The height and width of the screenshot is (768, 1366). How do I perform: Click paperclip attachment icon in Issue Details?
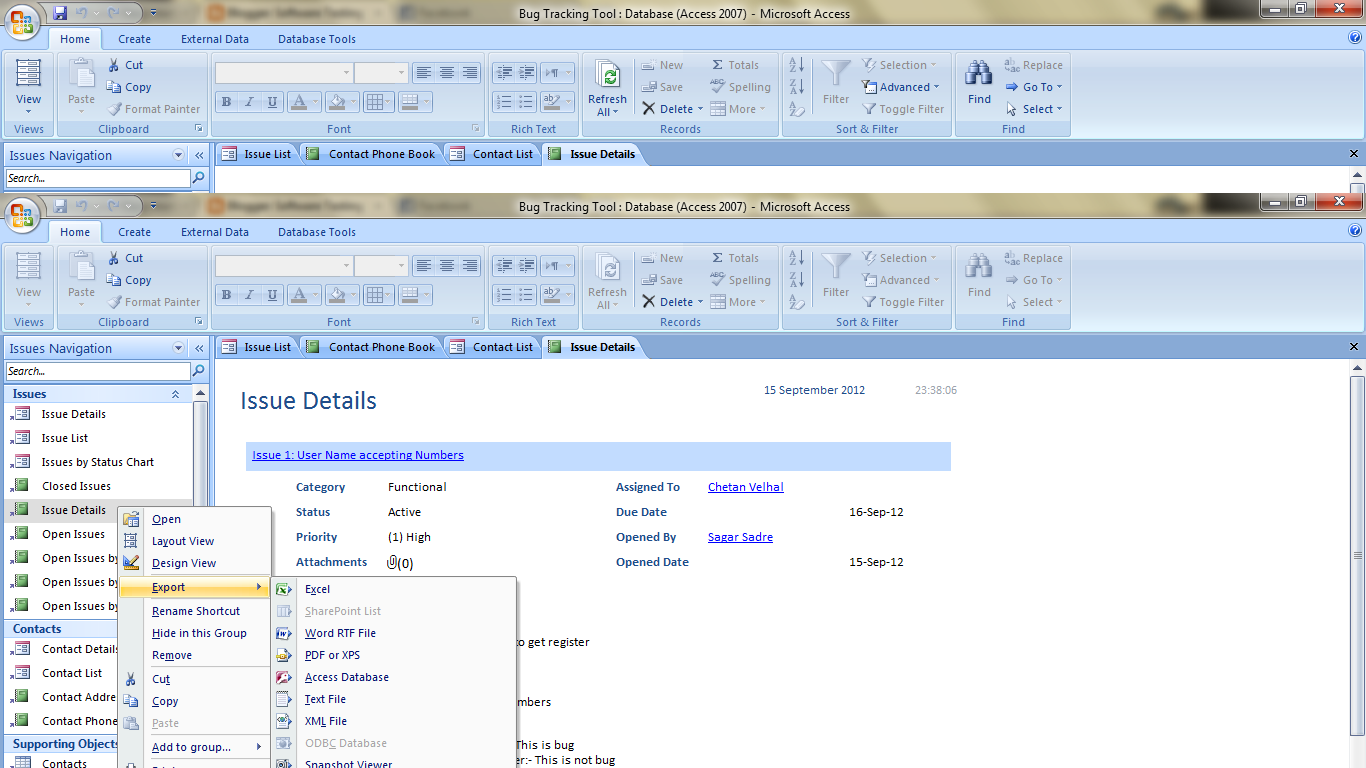coord(393,562)
